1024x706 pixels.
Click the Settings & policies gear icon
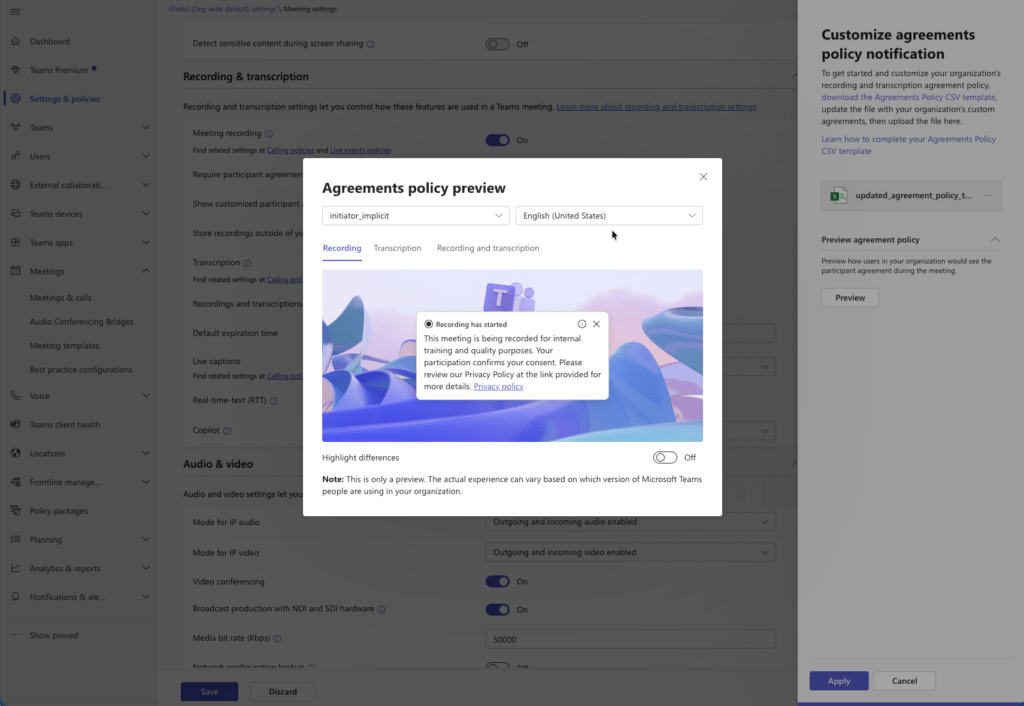[x=16, y=99]
